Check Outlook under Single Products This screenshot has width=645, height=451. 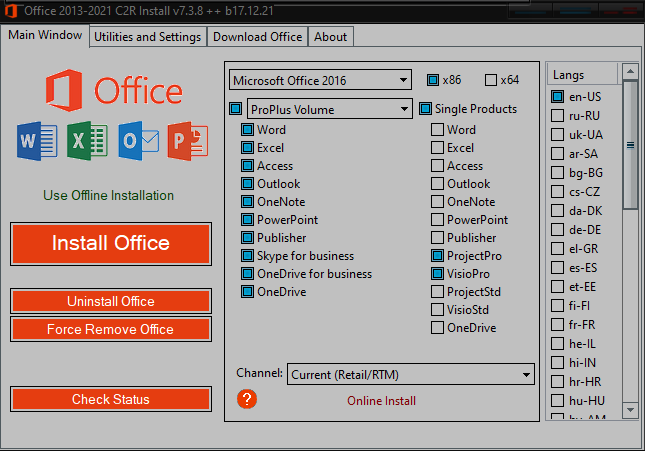(437, 184)
